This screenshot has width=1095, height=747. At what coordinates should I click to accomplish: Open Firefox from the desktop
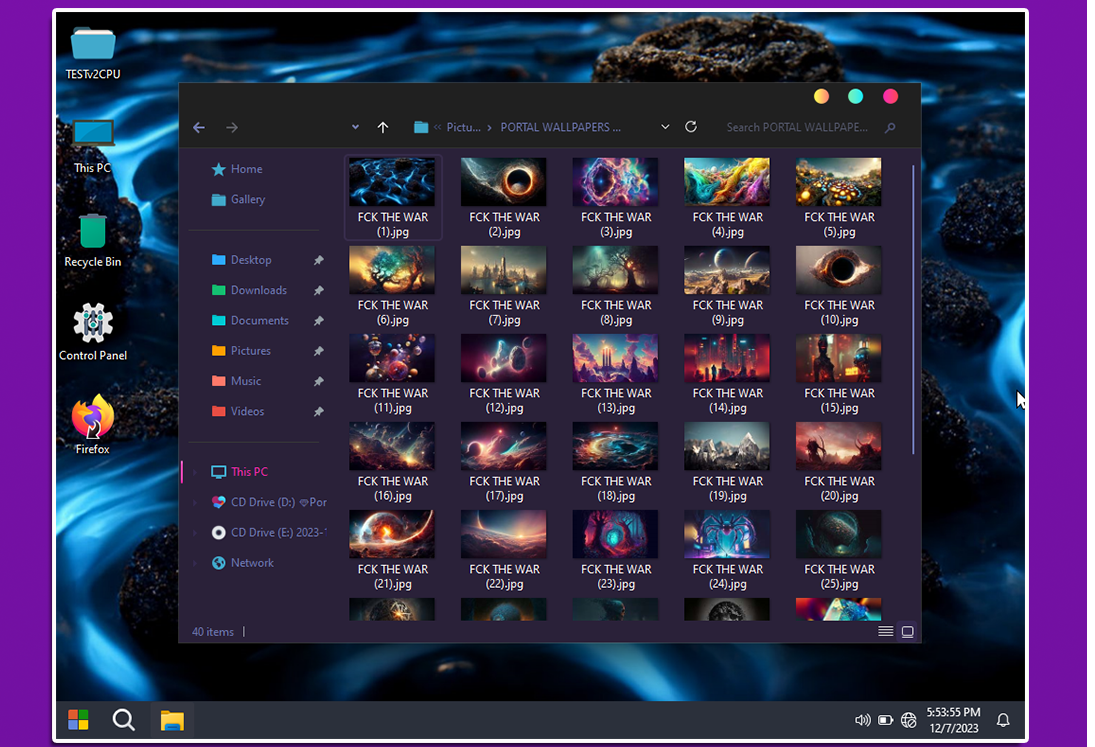(93, 418)
